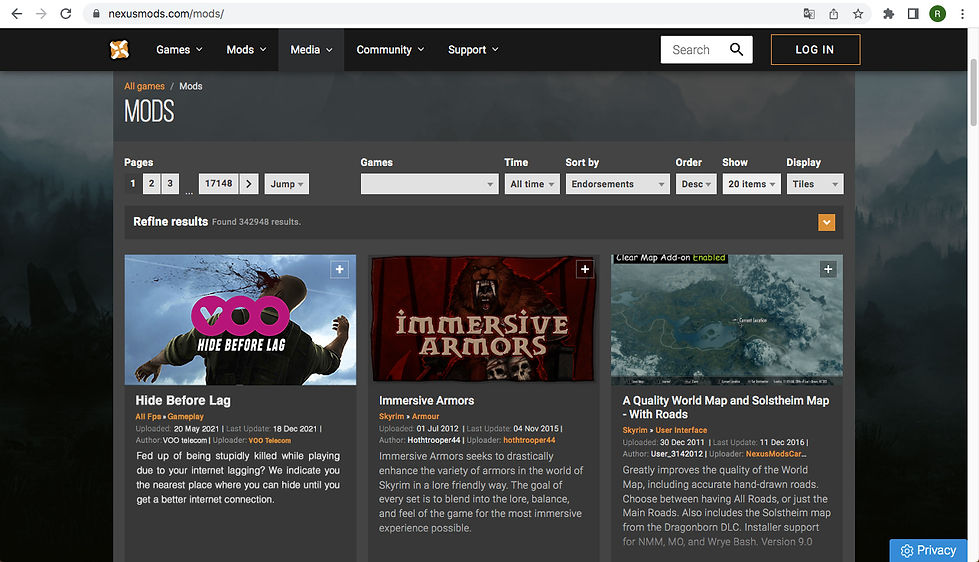
Task: Click the User Interface category link
Action: (681, 430)
